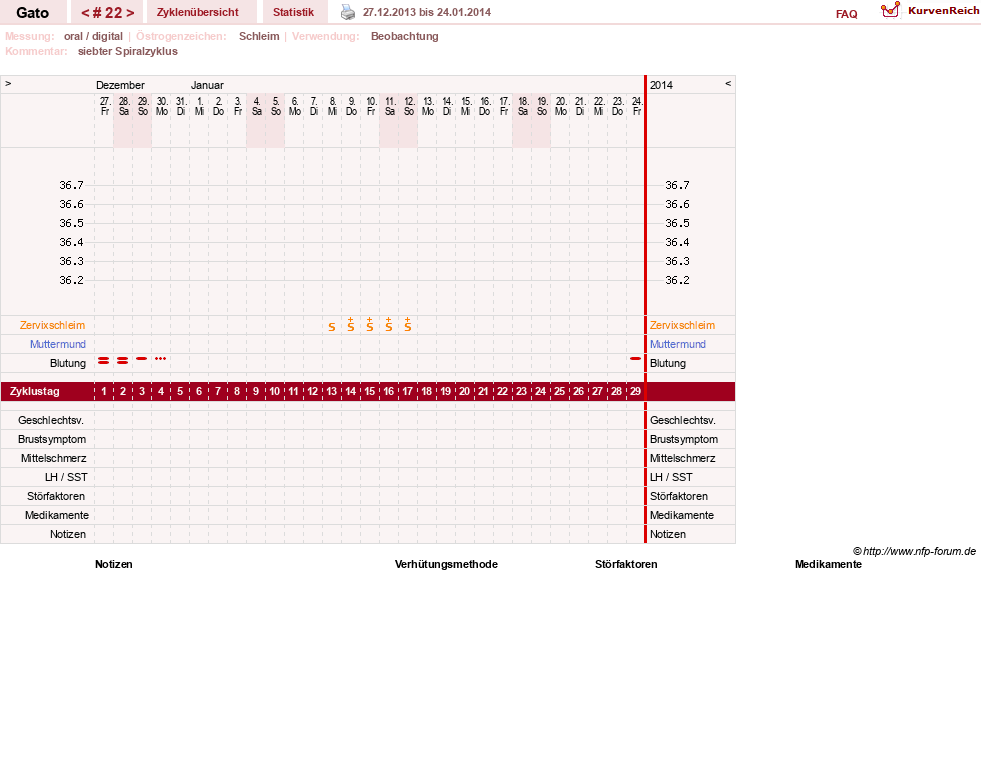Go to previous cycle arrow before #22

[x=85, y=13]
